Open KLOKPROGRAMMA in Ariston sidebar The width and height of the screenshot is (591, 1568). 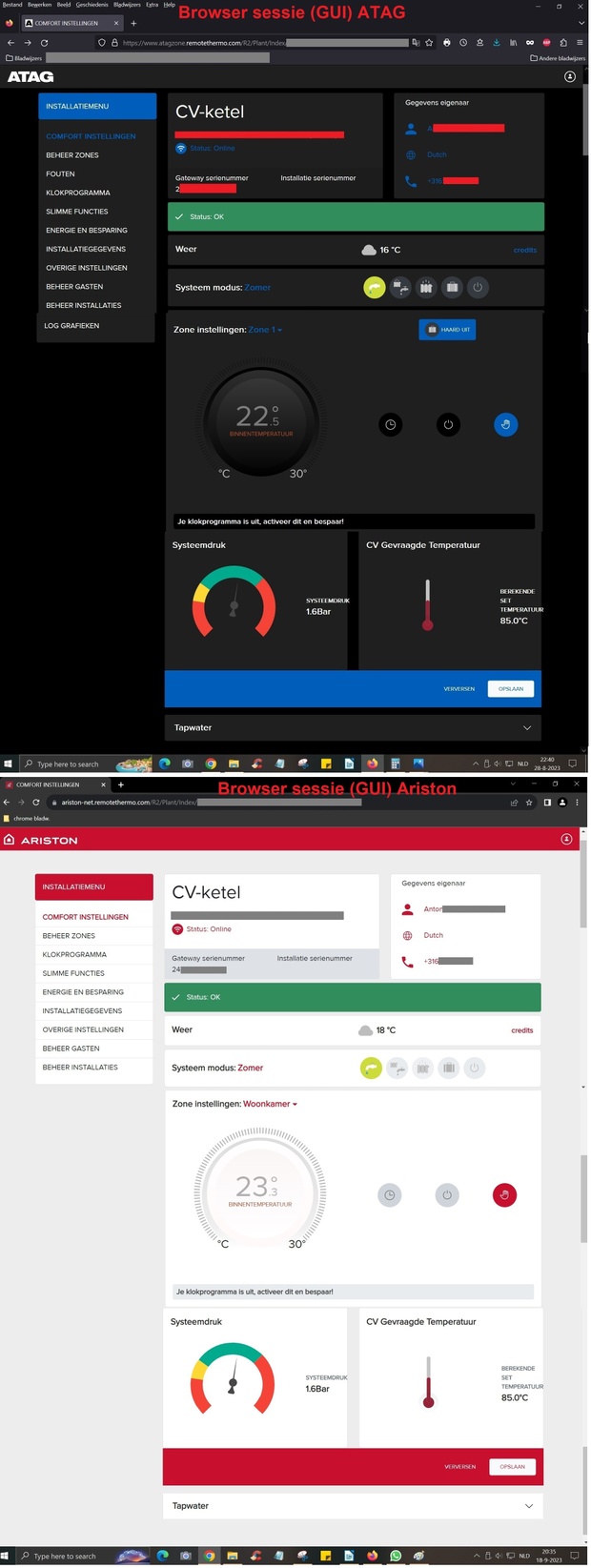coord(74,955)
